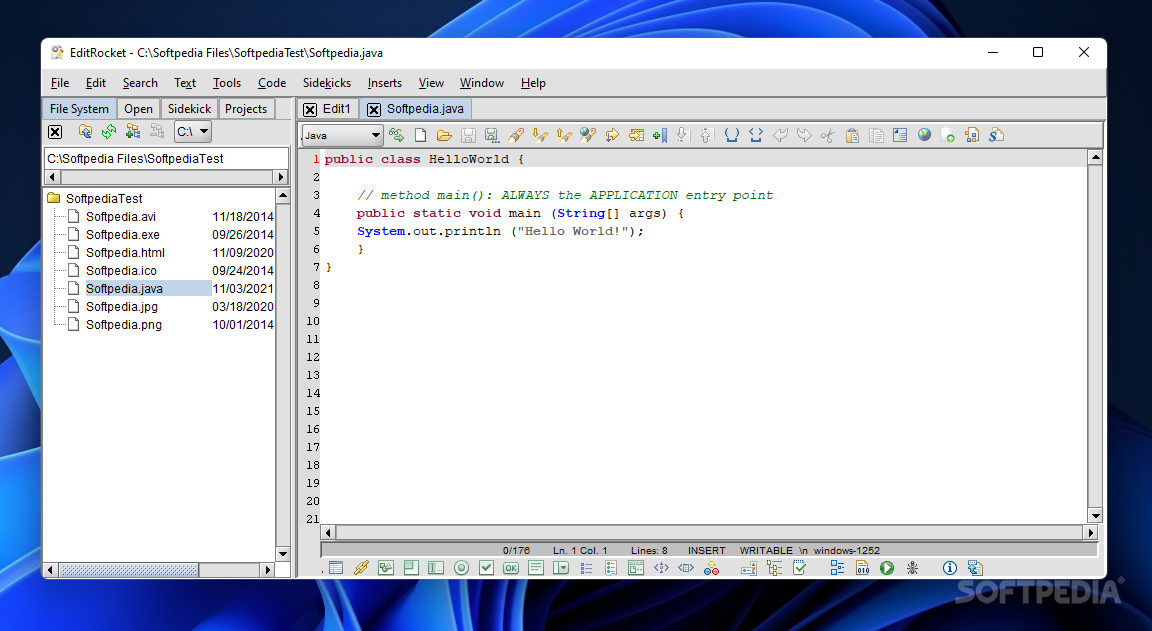Click the path field showing C:\Softpedia Files\SoftpediaTest
The width and height of the screenshot is (1152, 631).
pos(166,159)
